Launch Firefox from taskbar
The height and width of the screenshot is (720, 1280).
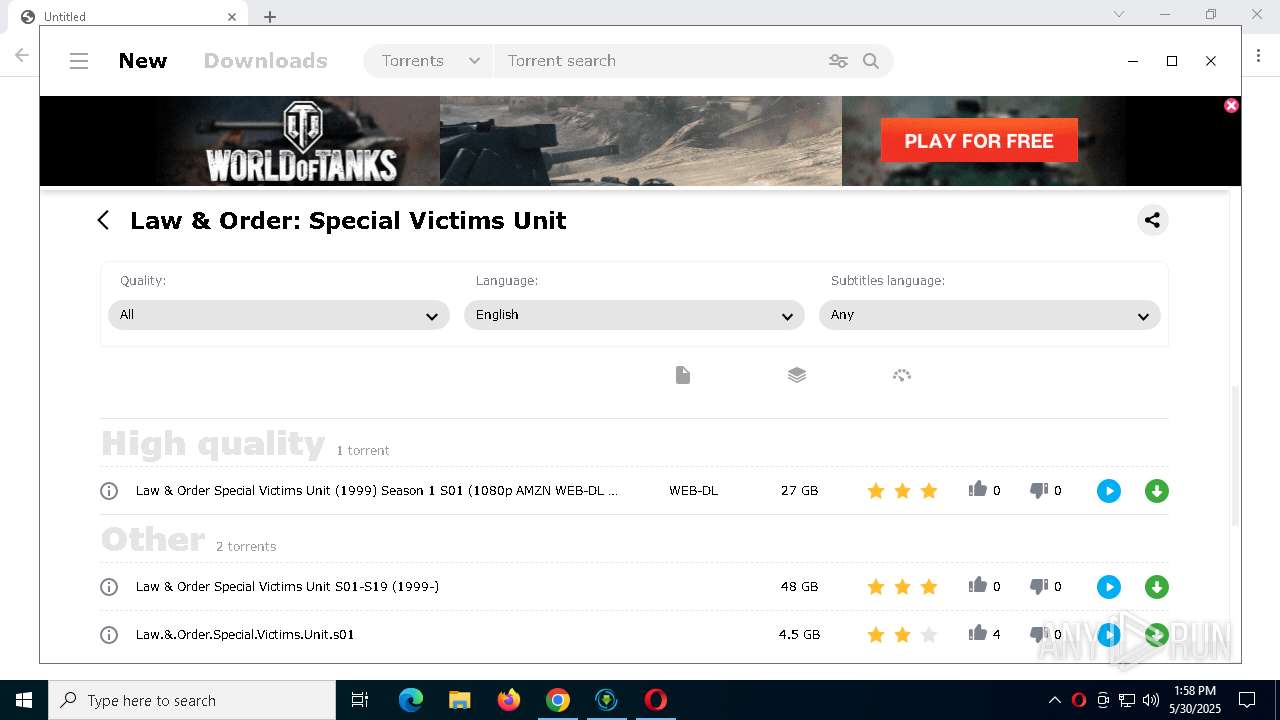[x=509, y=700]
